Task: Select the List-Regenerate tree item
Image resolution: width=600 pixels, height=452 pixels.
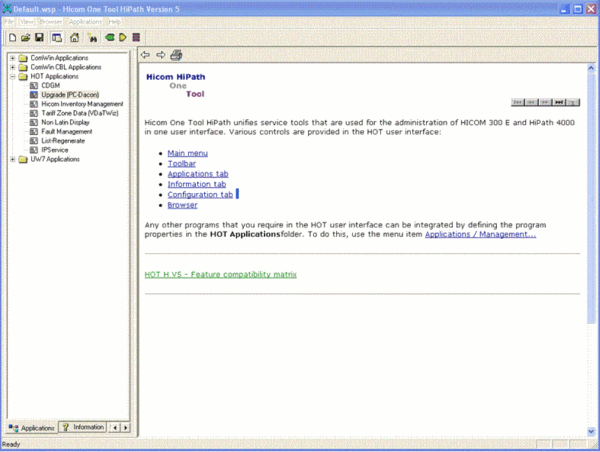Action: point(63,140)
